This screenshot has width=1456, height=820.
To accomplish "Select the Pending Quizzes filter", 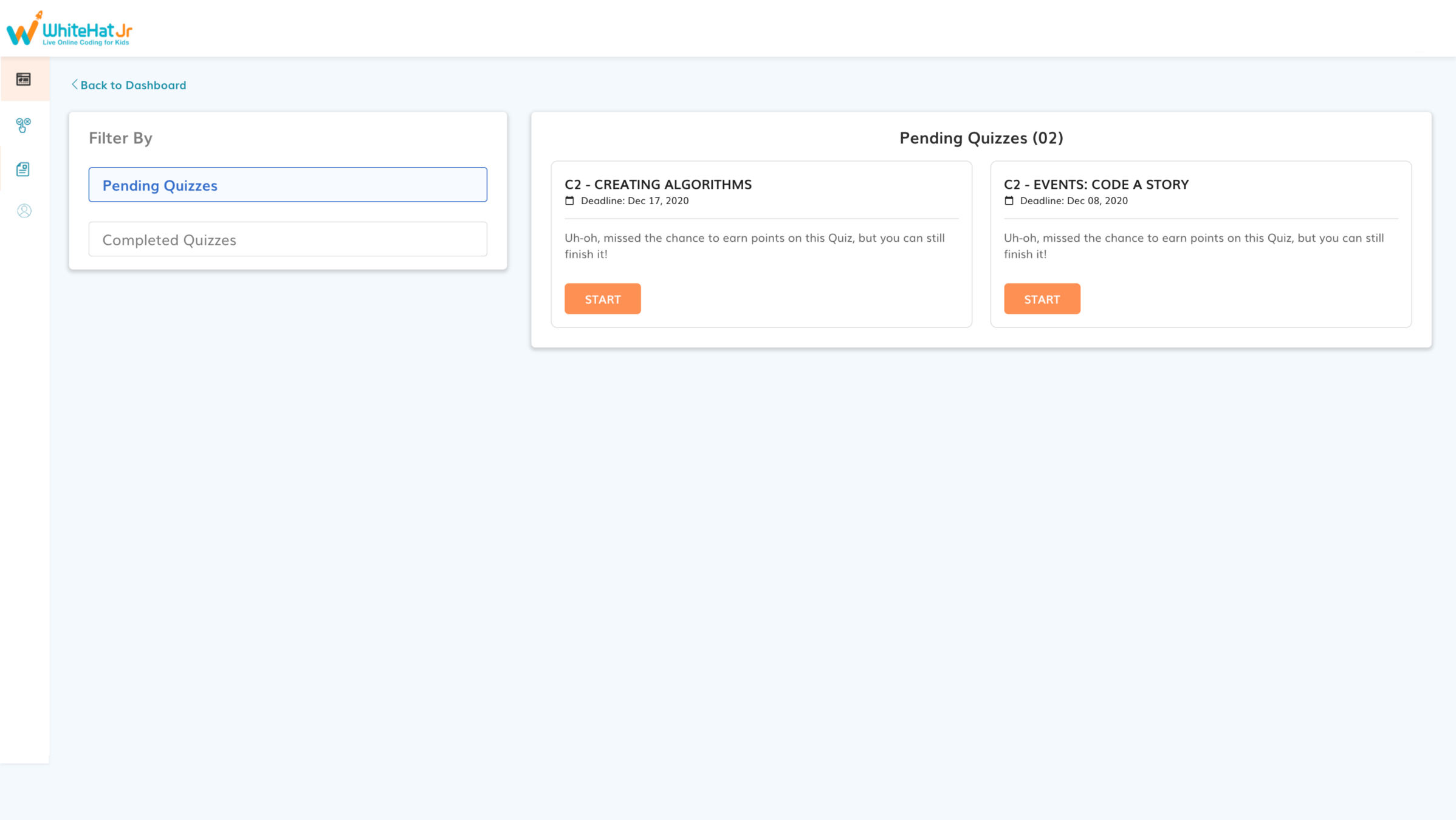I will click(x=287, y=185).
